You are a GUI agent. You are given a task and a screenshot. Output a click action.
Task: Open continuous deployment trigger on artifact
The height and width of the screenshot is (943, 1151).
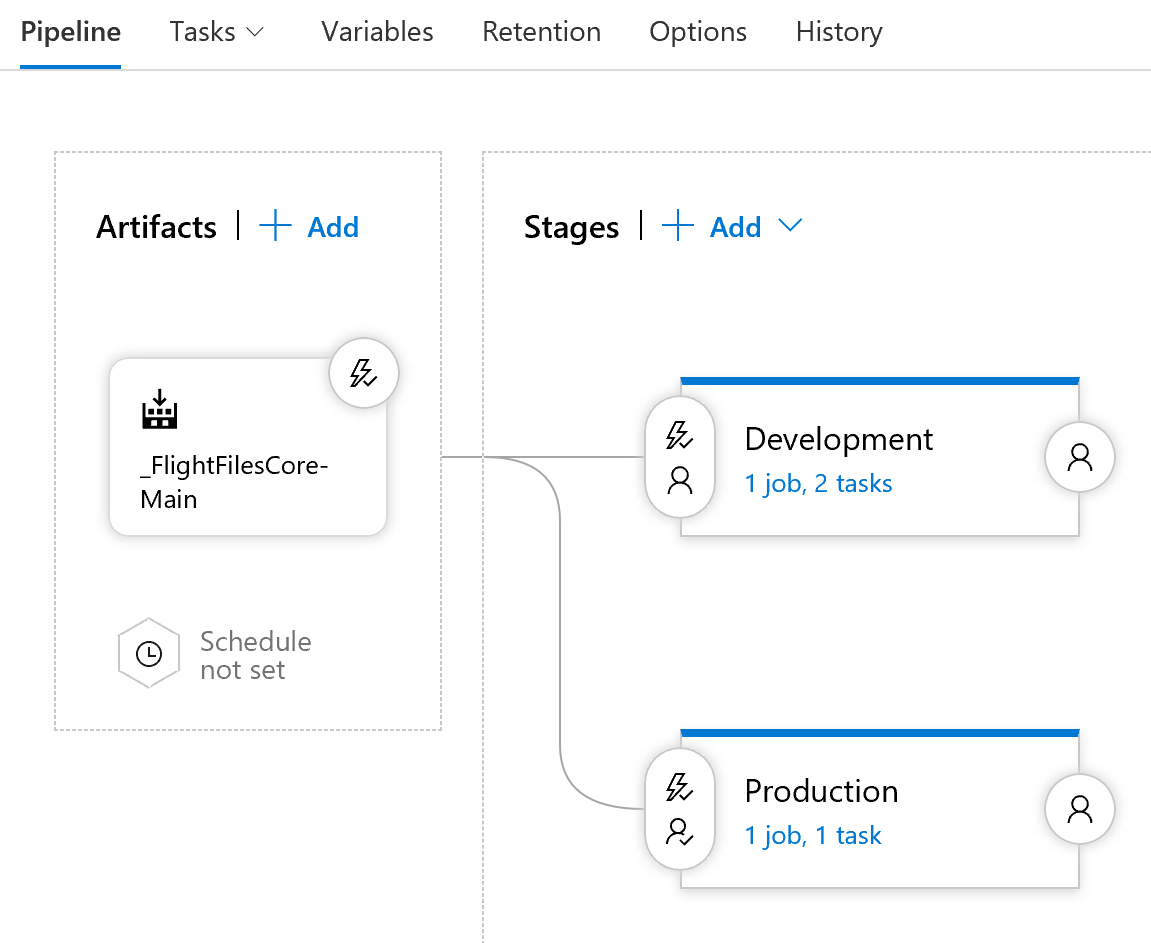364,374
